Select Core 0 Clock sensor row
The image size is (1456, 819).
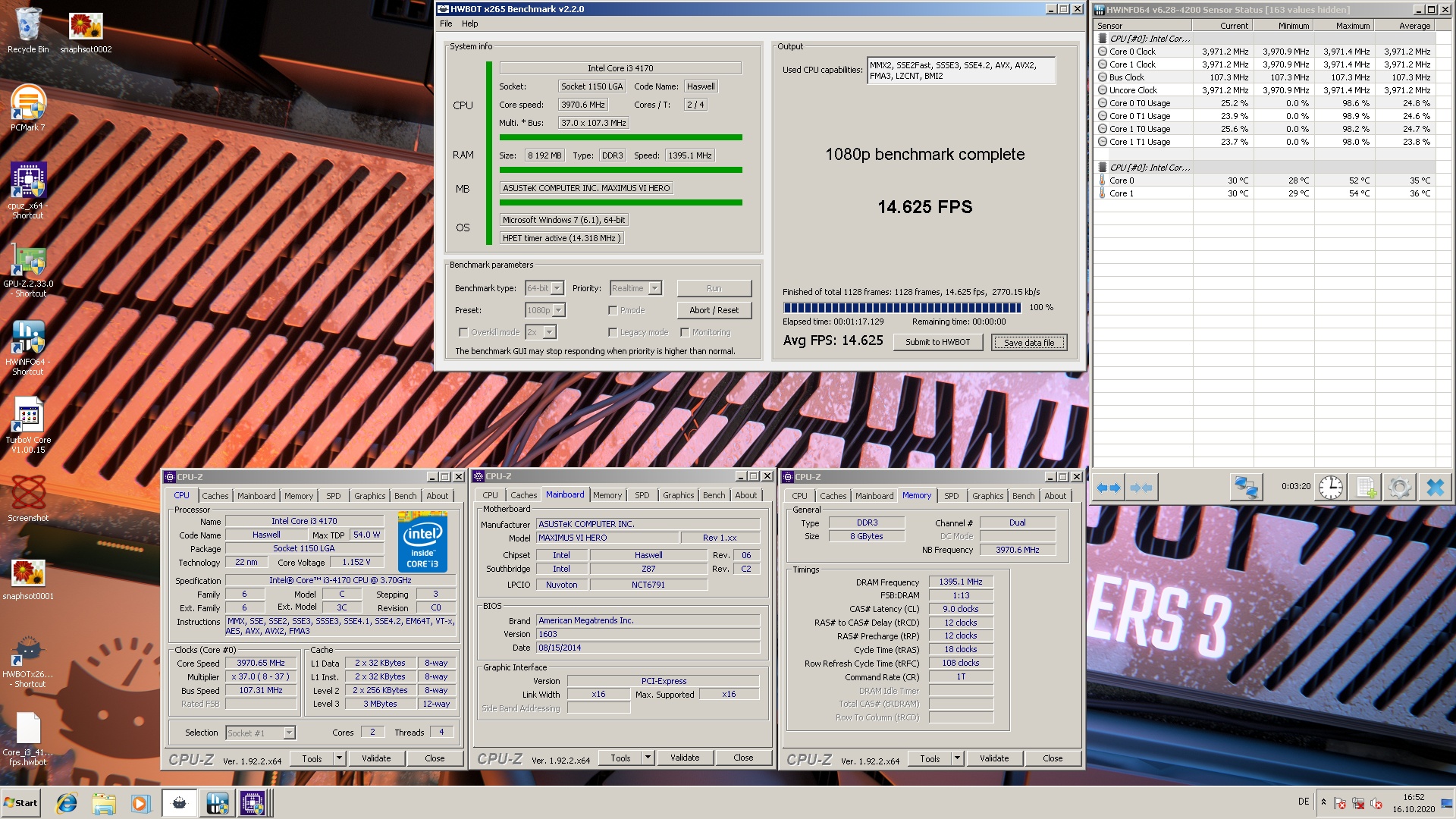[x=1265, y=52]
